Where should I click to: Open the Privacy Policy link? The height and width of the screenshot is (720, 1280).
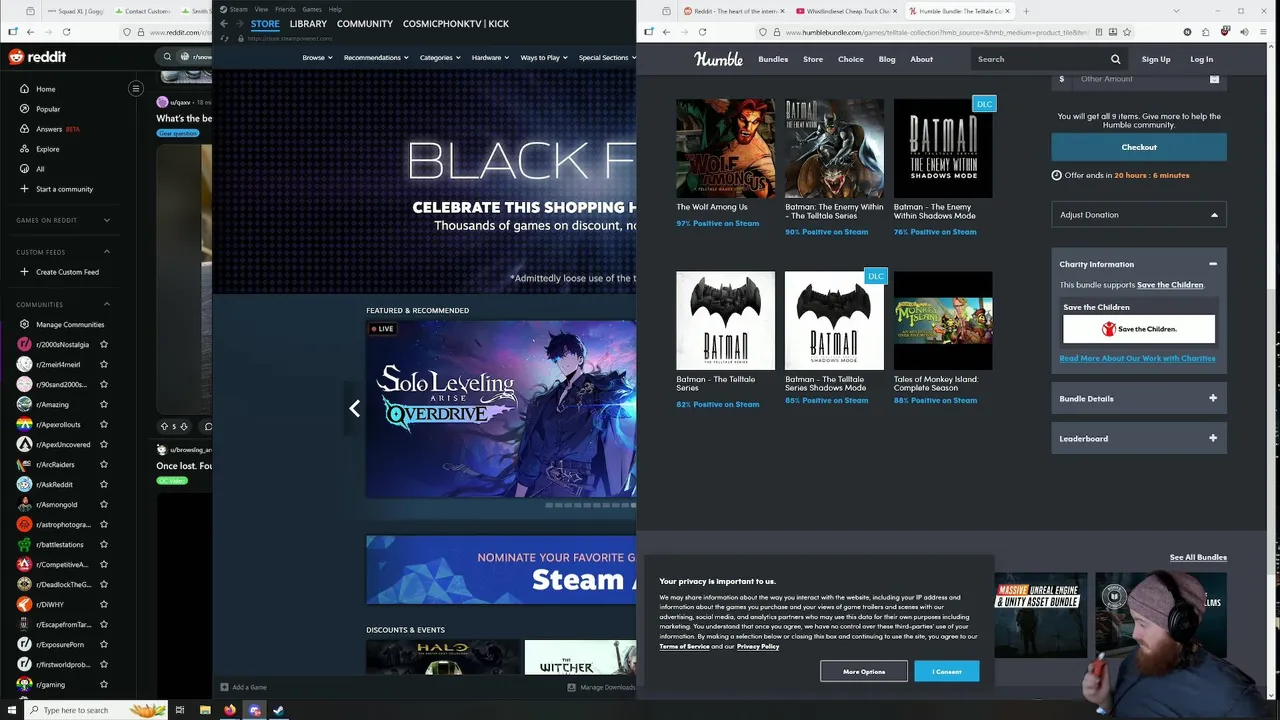click(x=758, y=646)
